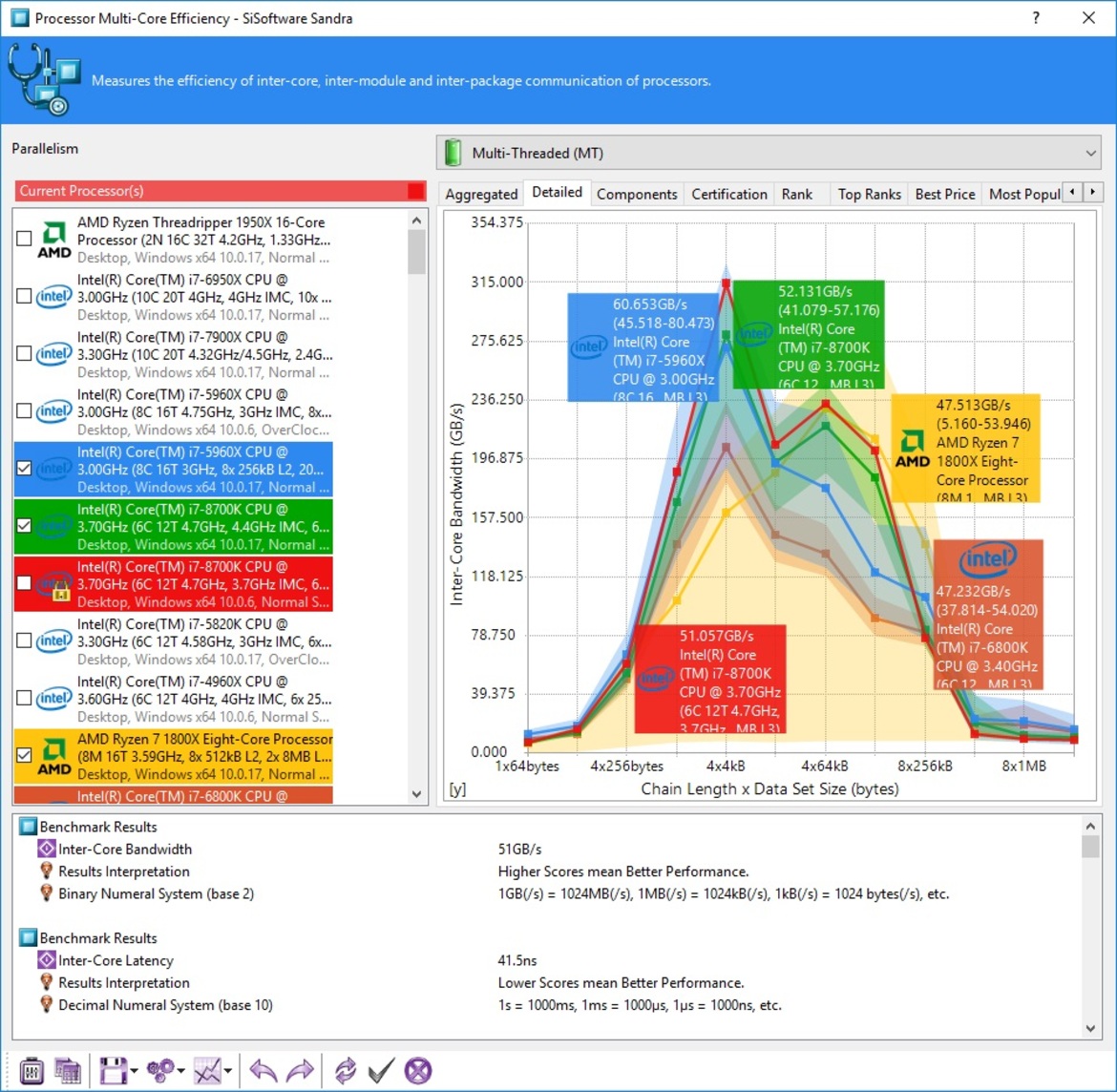Screen dimensions: 1117x1092
Task: Click the yellow Ryzen 7 1800X 47.513GB/s label
Action: tap(966, 449)
